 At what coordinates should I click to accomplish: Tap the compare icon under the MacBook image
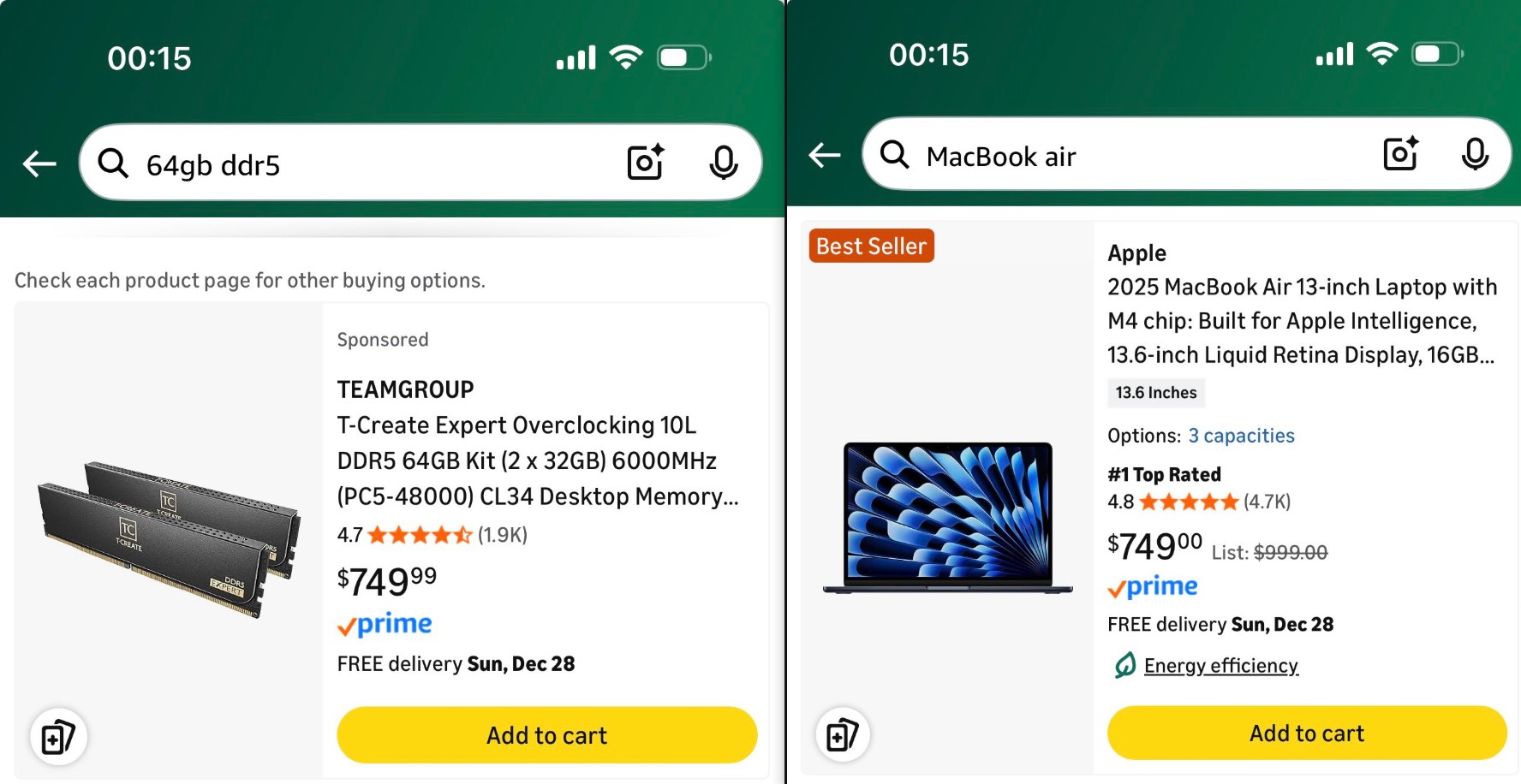pyautogui.click(x=843, y=734)
